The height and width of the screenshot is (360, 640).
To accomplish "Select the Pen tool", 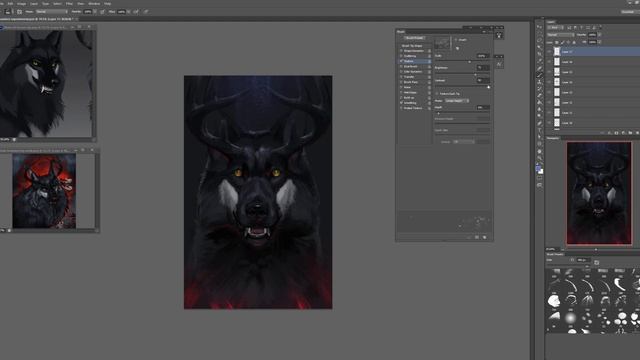I will (540, 123).
